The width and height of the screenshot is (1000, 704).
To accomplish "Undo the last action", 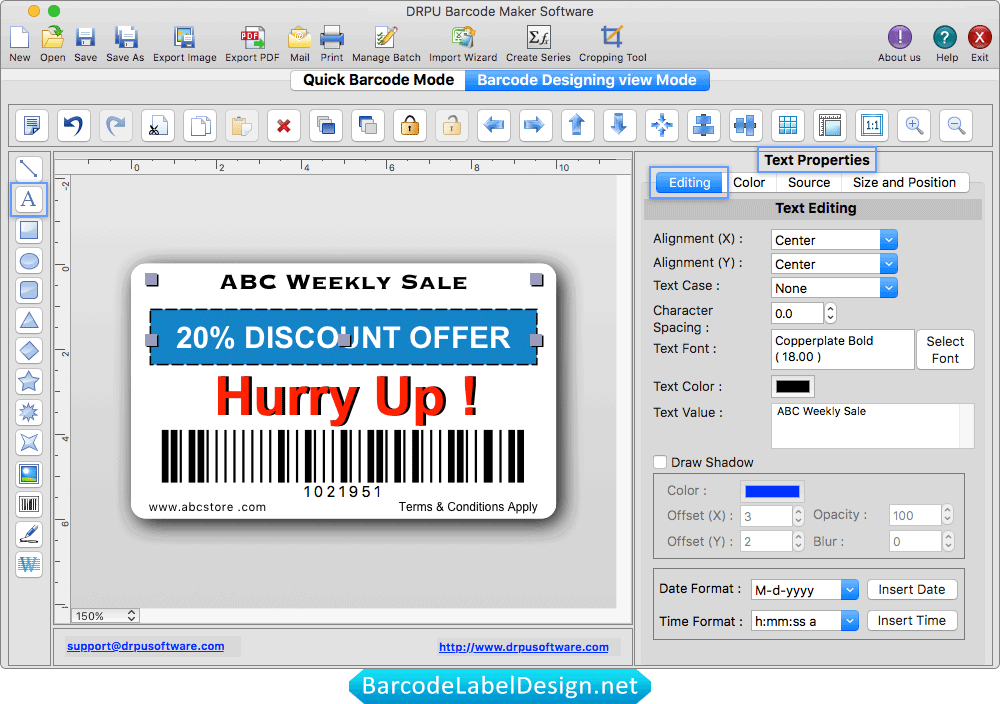I will click(x=74, y=125).
